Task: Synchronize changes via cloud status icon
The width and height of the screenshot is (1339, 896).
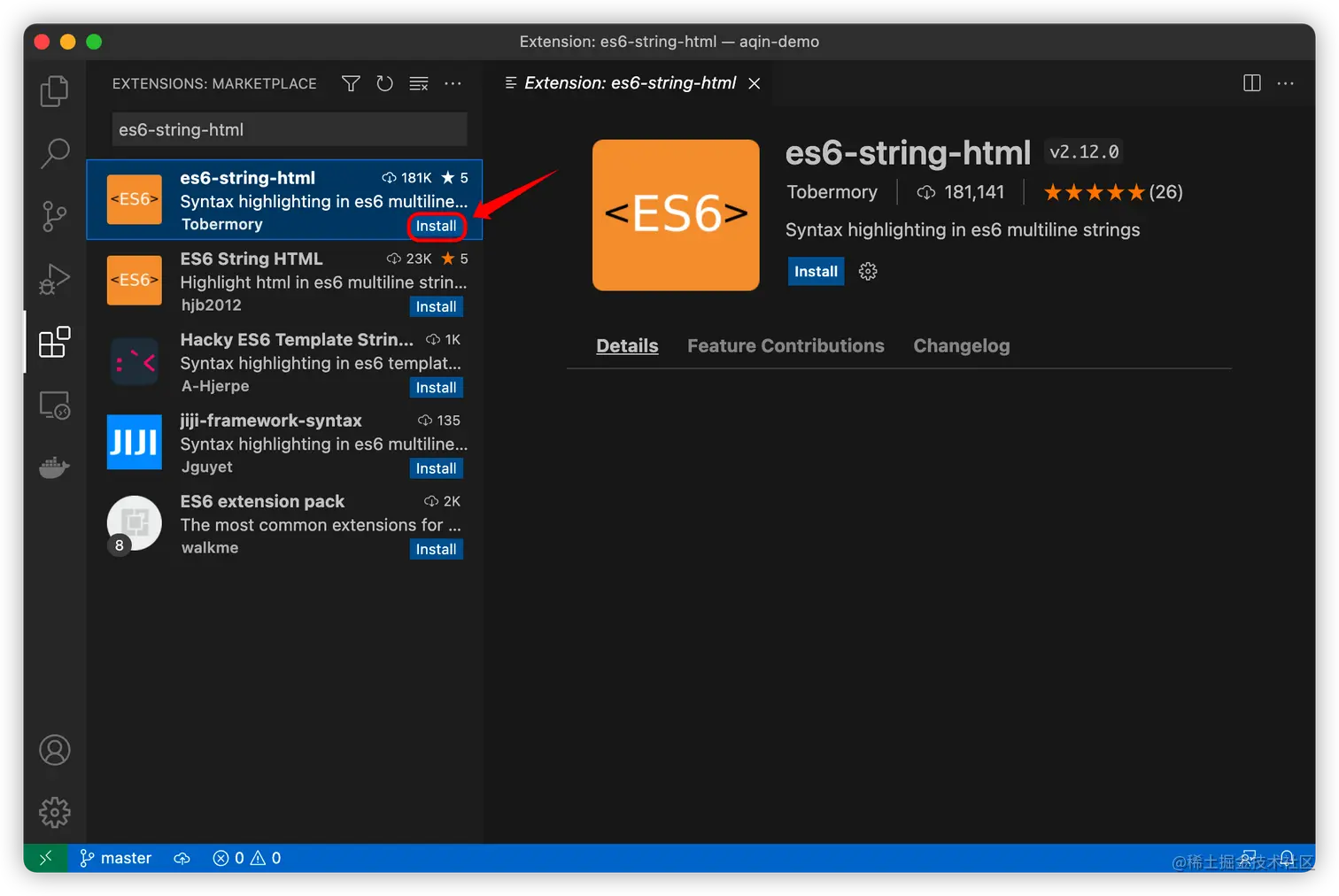Action: pos(182,858)
